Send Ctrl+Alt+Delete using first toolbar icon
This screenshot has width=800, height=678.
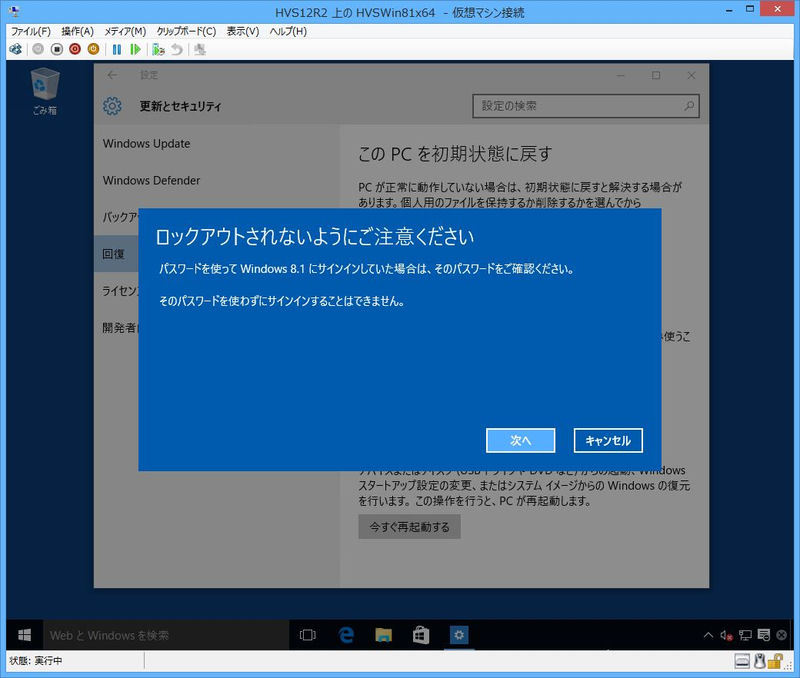[16, 49]
